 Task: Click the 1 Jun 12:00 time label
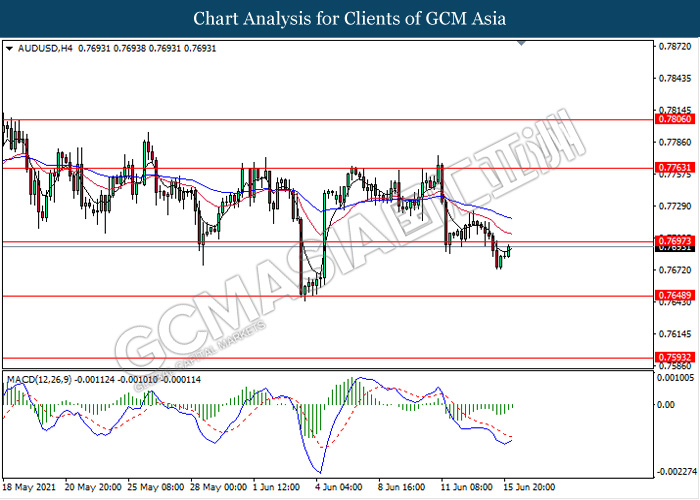pos(276,487)
